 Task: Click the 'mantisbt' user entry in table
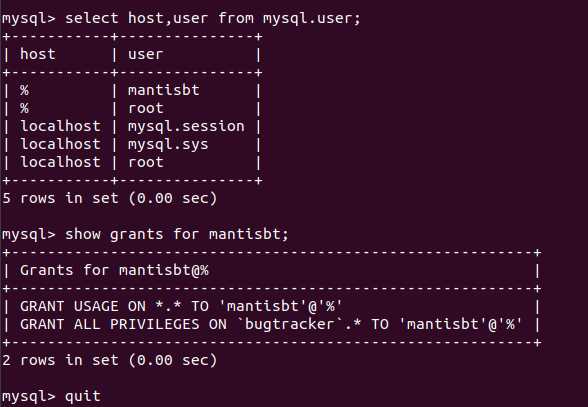tap(164, 90)
